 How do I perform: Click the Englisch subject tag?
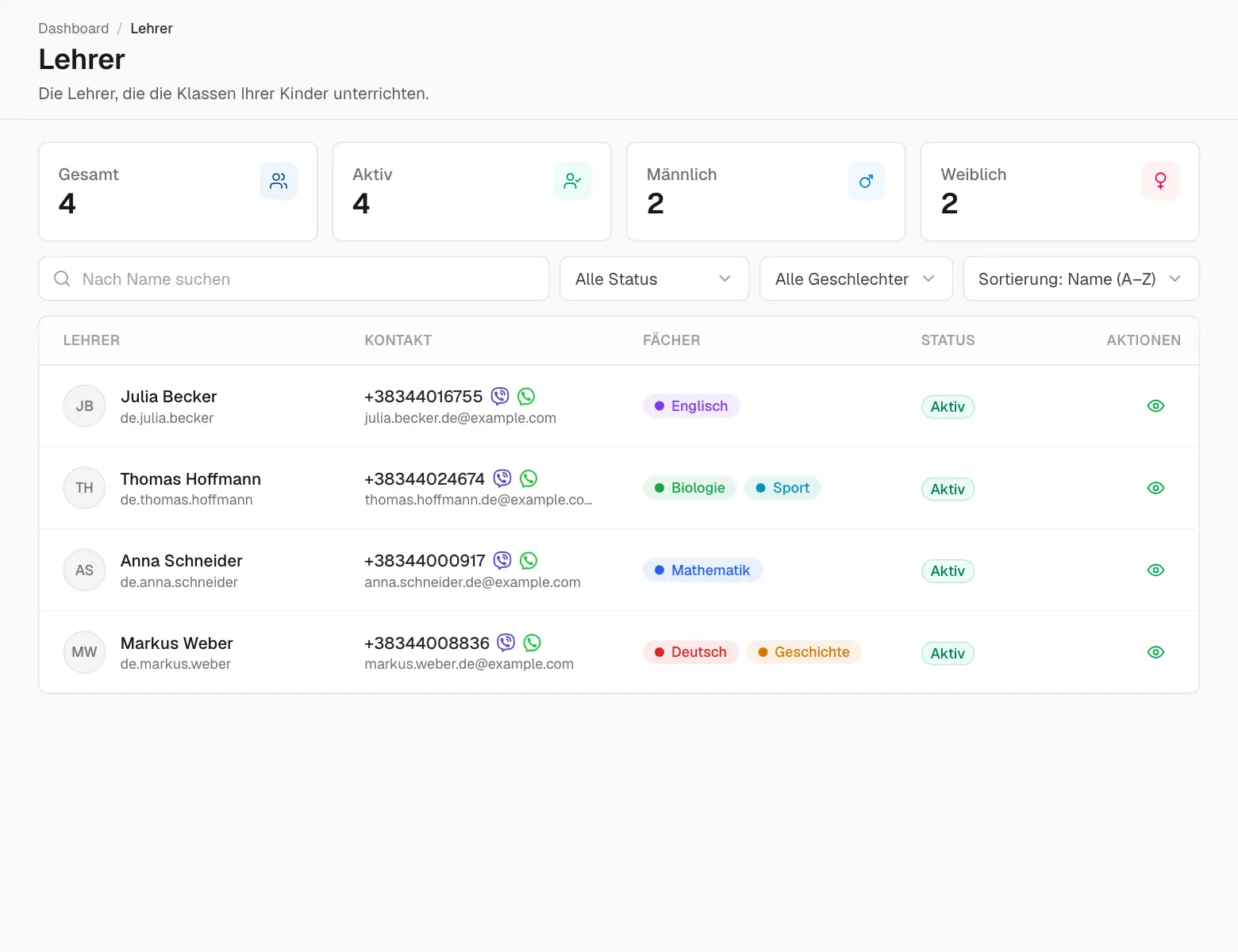click(x=691, y=406)
